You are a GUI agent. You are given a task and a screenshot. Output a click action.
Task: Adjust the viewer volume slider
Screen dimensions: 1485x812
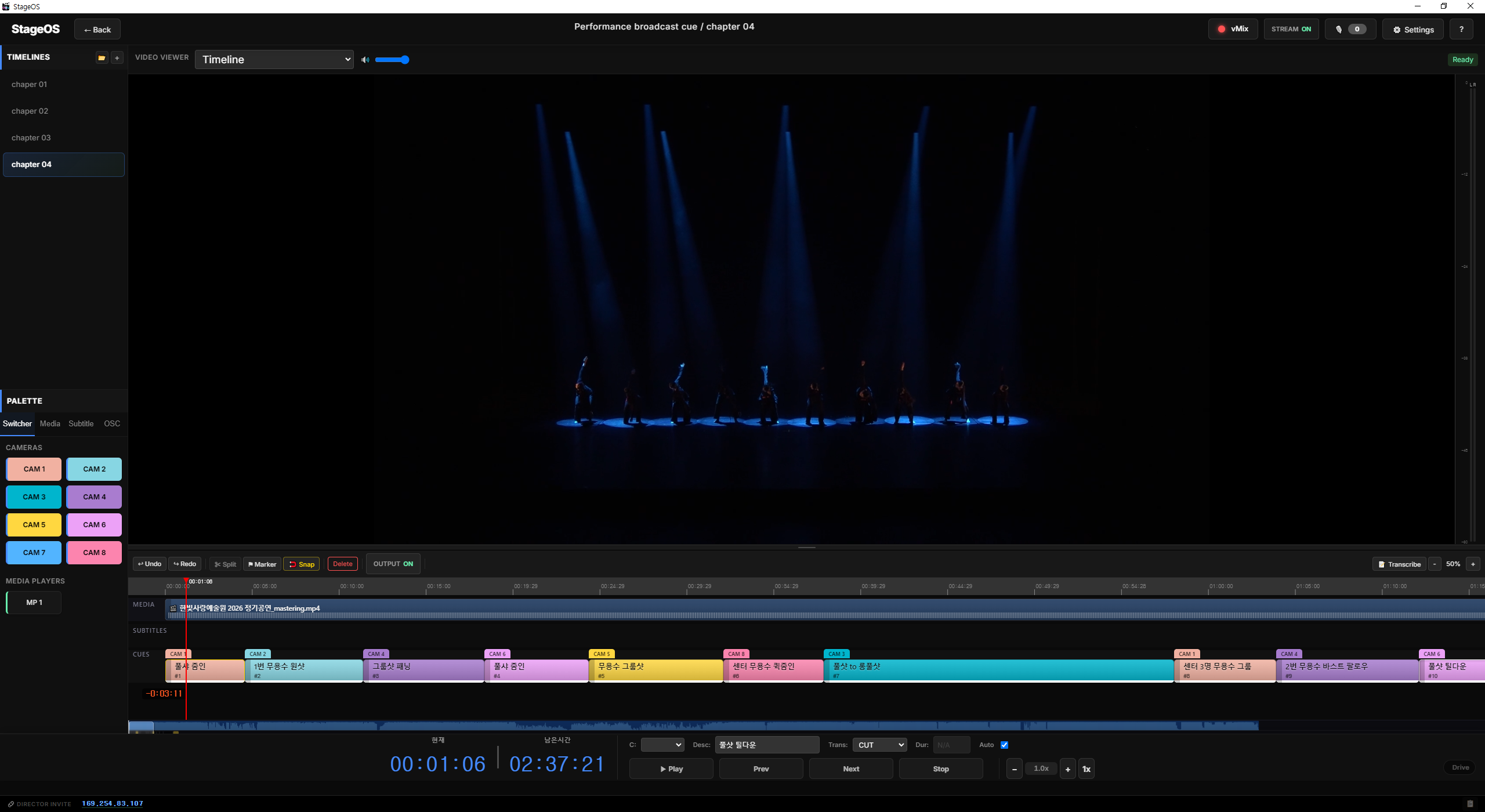pos(392,60)
